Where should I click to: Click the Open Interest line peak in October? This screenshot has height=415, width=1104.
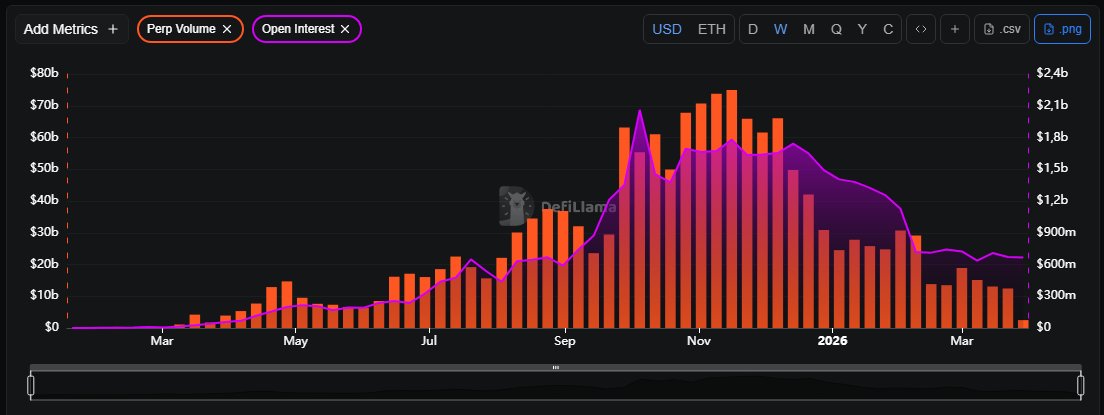pos(639,111)
